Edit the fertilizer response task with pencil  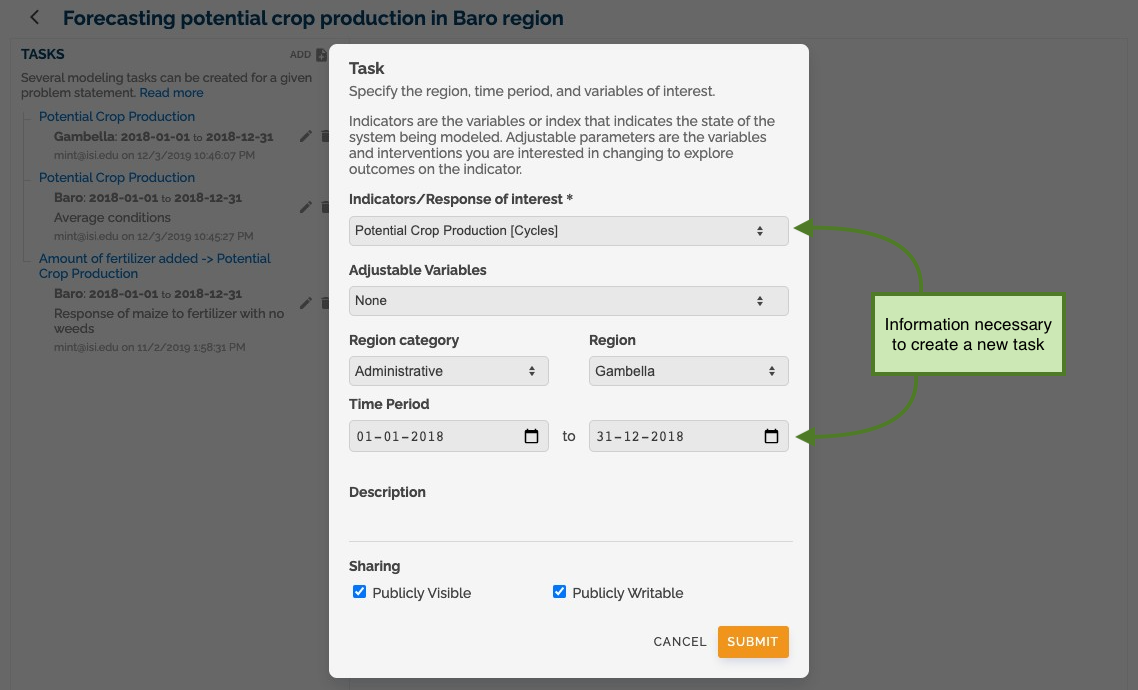click(x=306, y=303)
